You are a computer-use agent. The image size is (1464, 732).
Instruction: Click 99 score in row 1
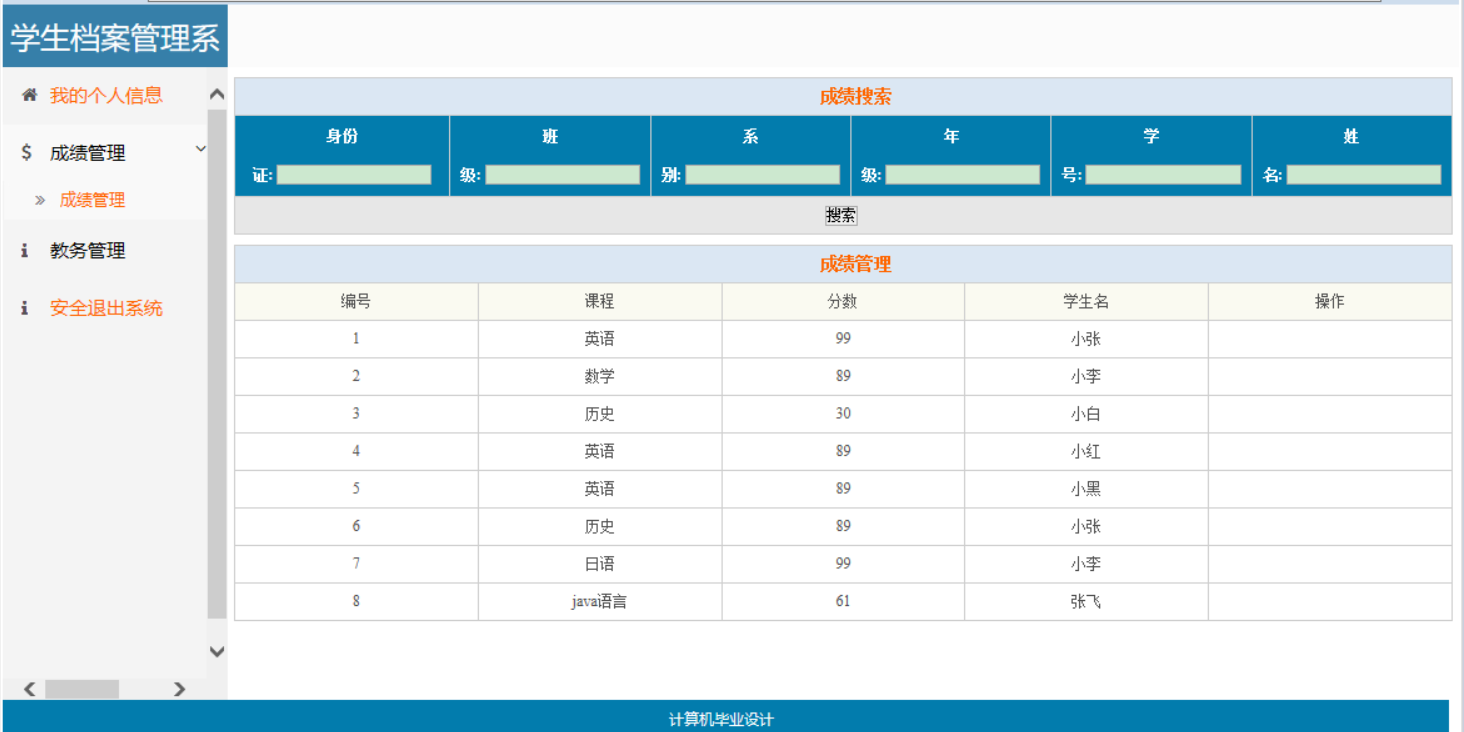(x=843, y=339)
